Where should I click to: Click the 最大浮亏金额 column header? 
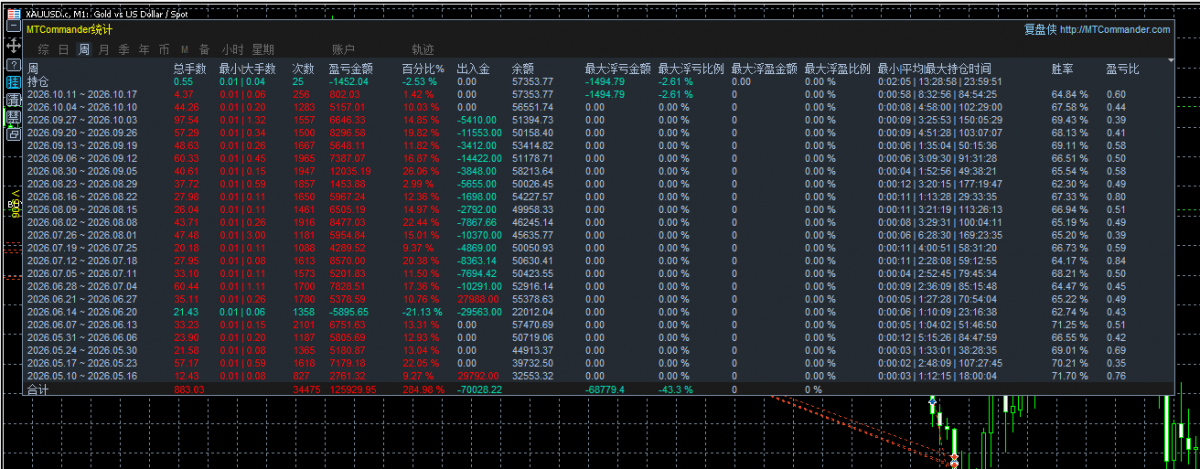click(618, 69)
